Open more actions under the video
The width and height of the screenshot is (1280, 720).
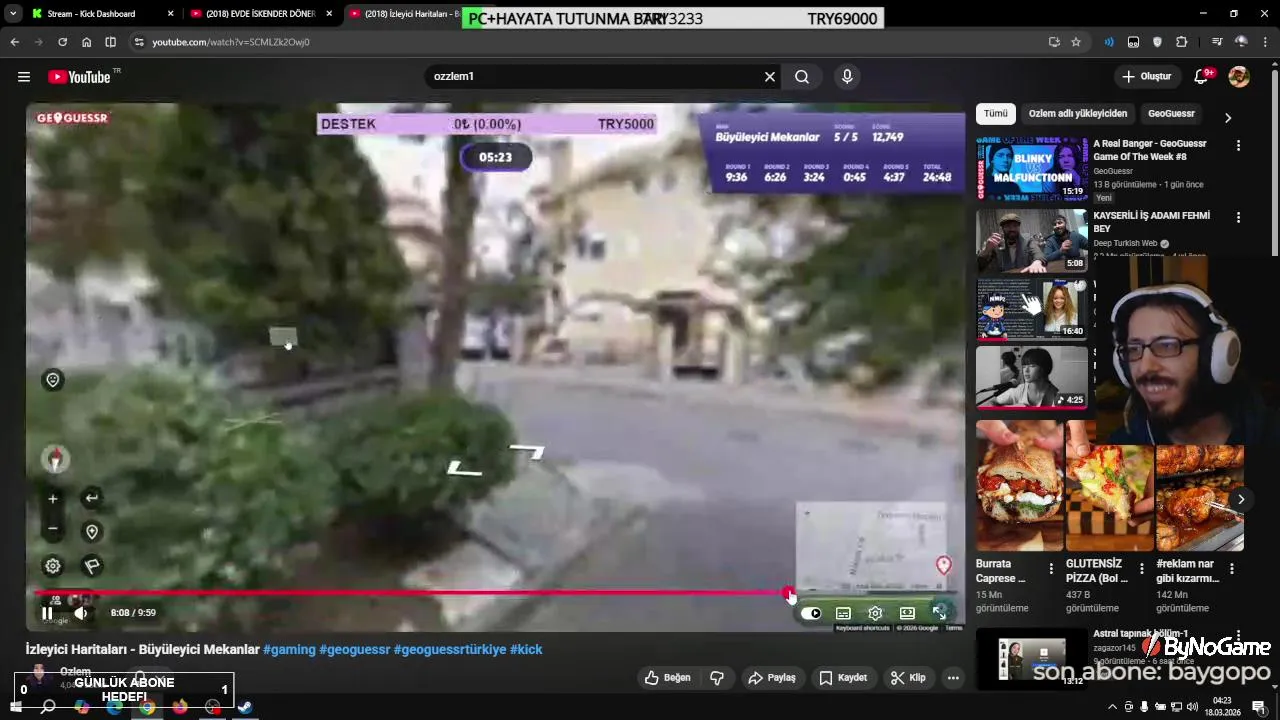(x=953, y=678)
